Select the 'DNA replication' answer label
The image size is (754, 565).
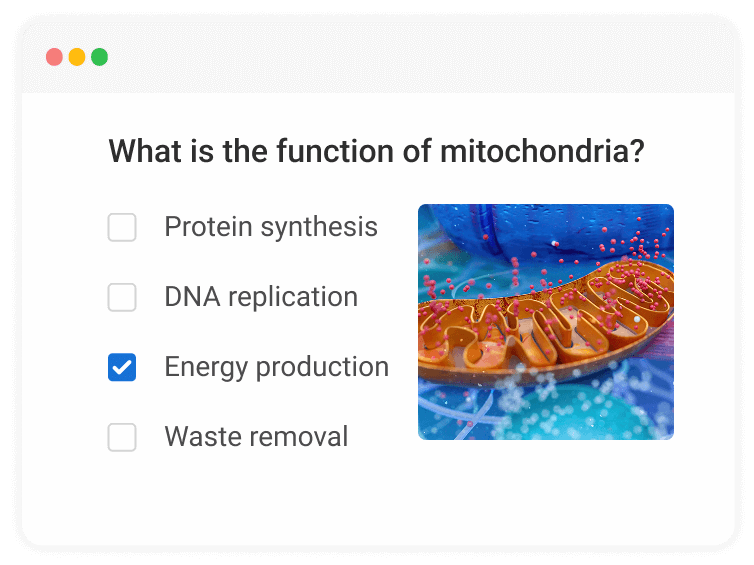tap(261, 297)
